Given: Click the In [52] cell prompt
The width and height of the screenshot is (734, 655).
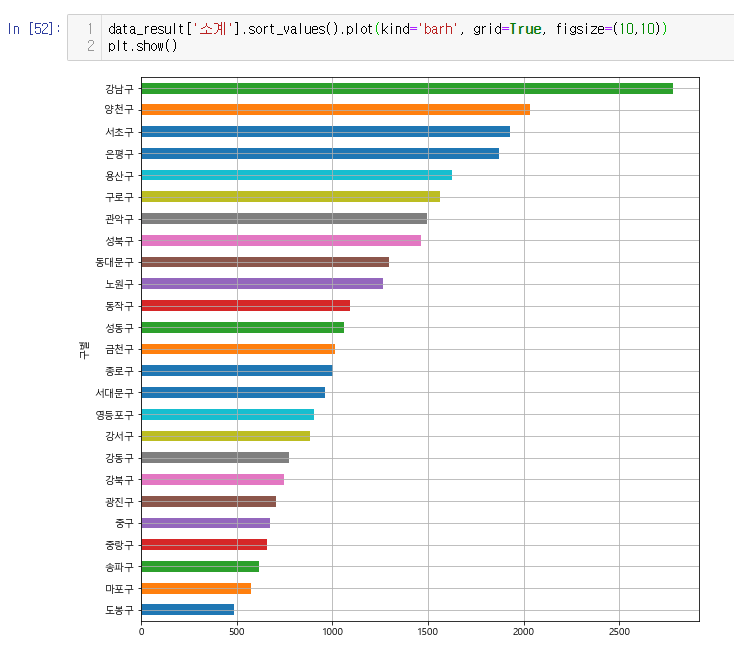Looking at the screenshot, I should point(33,29).
